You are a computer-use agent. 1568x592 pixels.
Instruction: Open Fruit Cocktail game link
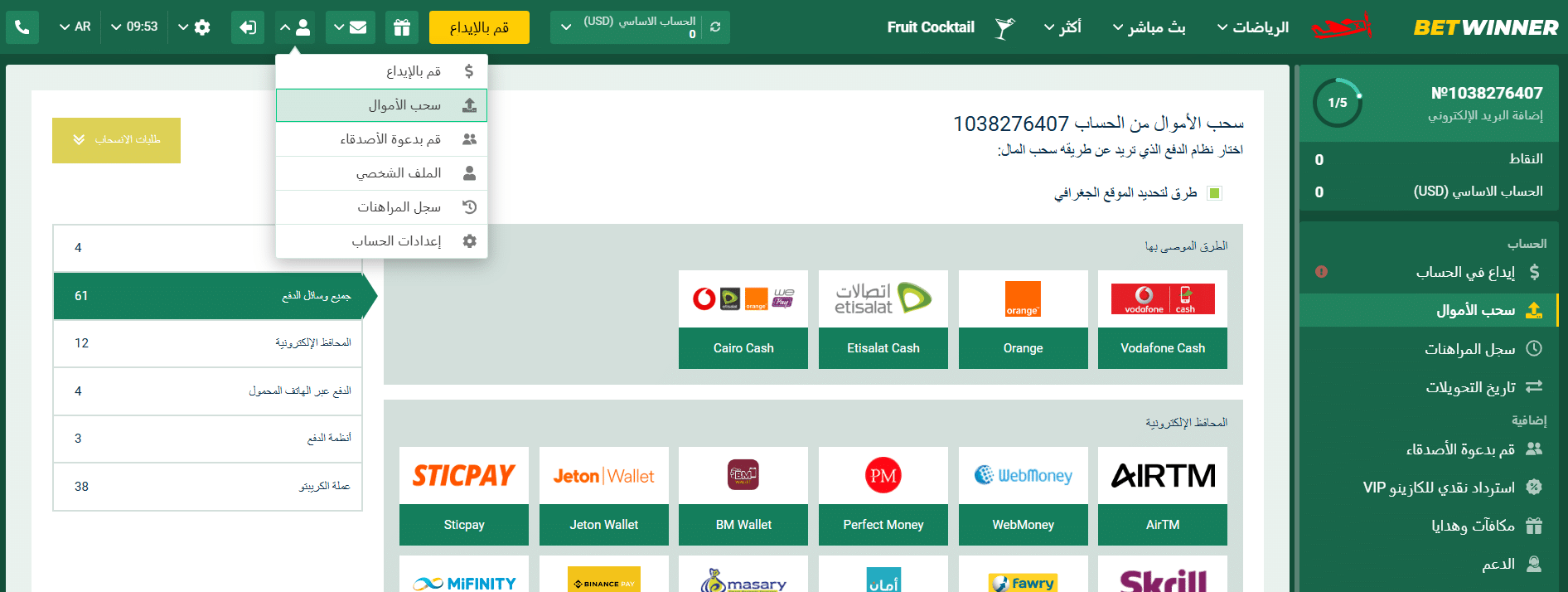coord(931,27)
